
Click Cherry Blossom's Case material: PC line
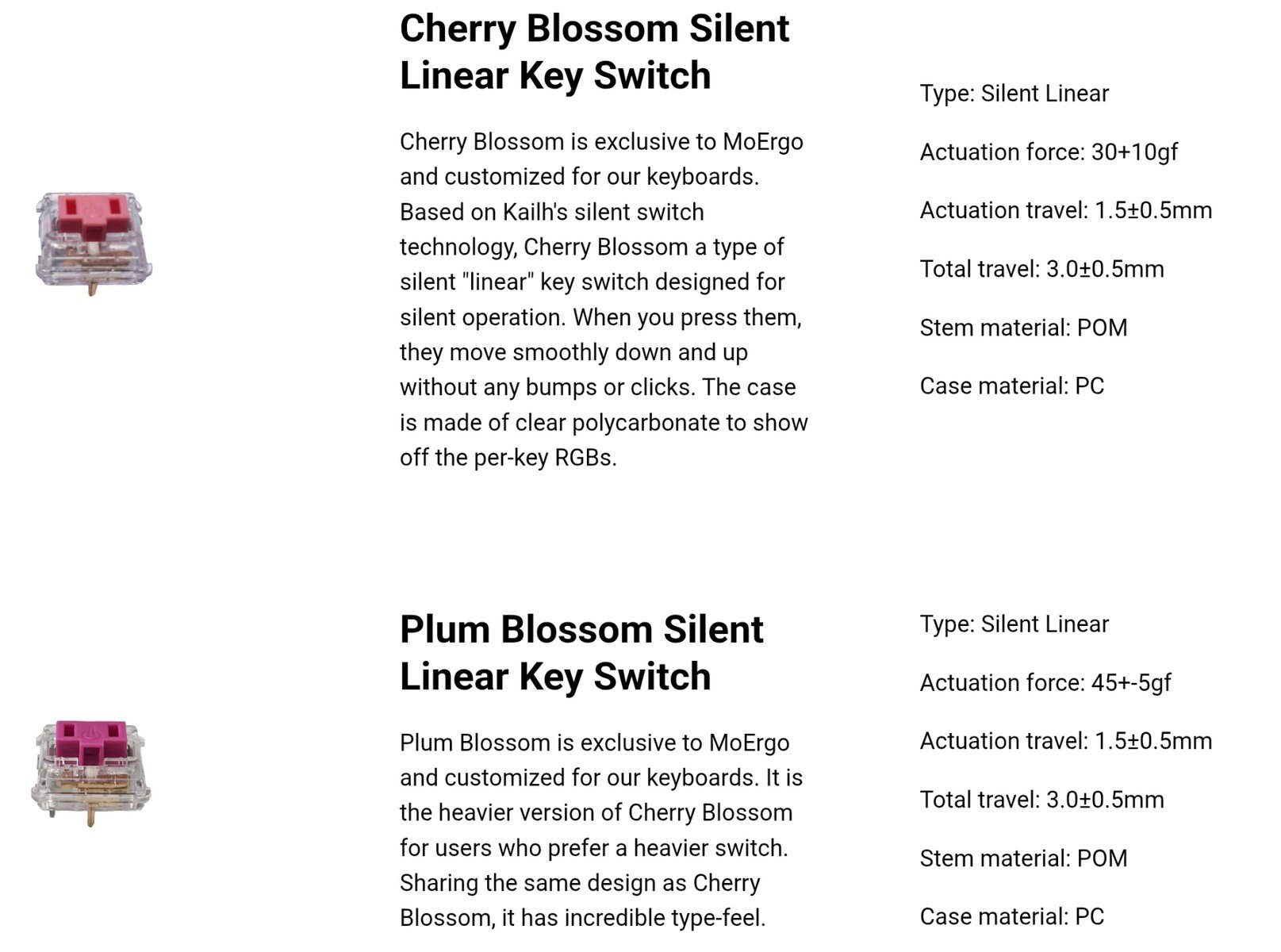(x=1011, y=386)
